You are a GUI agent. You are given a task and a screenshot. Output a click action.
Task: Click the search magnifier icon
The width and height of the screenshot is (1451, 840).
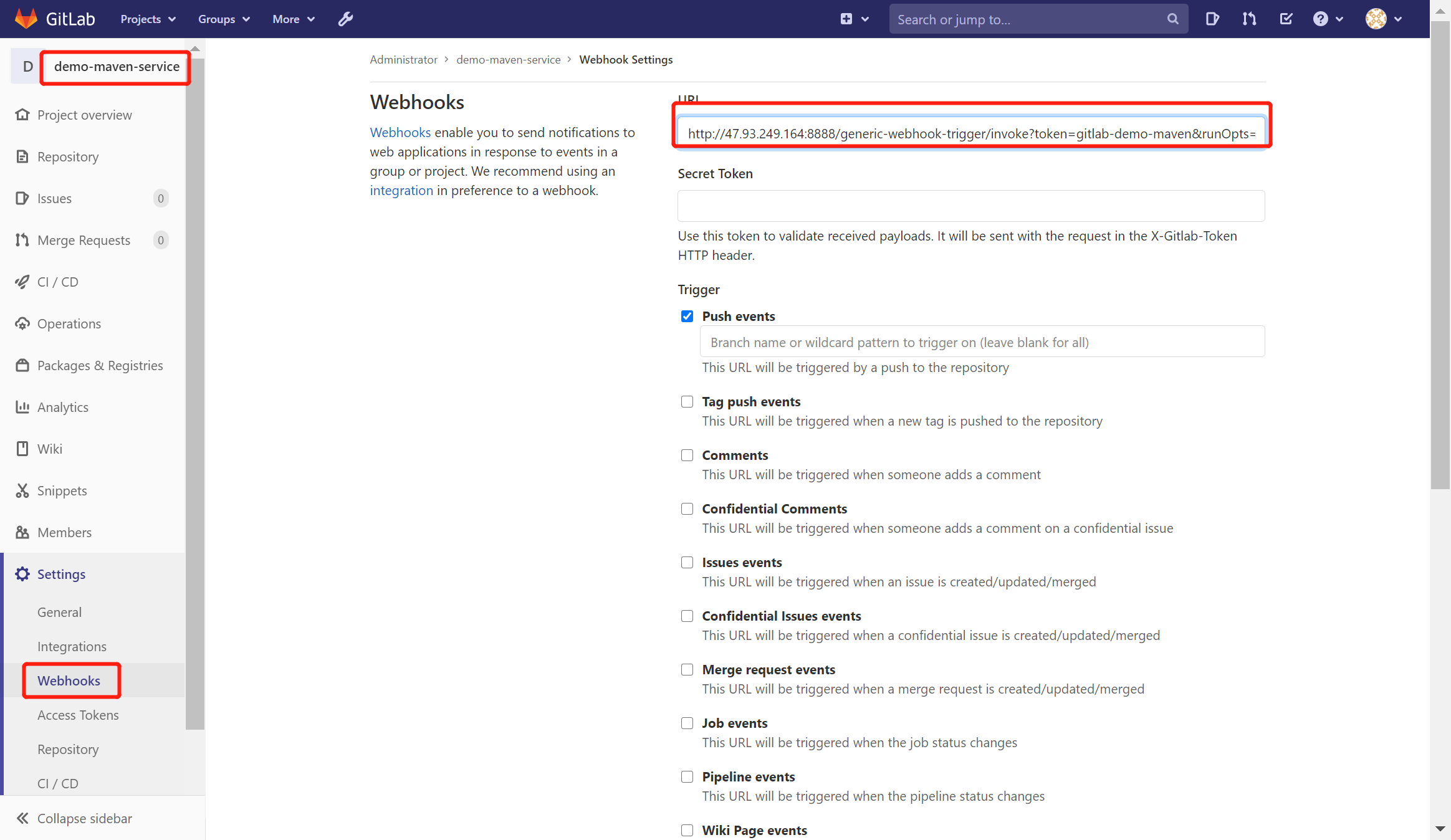pyautogui.click(x=1172, y=19)
